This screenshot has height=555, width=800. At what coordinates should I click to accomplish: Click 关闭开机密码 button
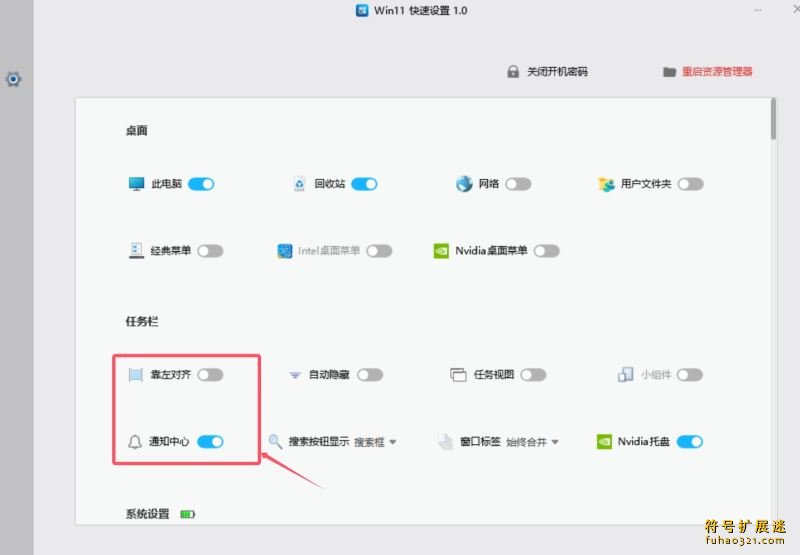click(x=548, y=72)
